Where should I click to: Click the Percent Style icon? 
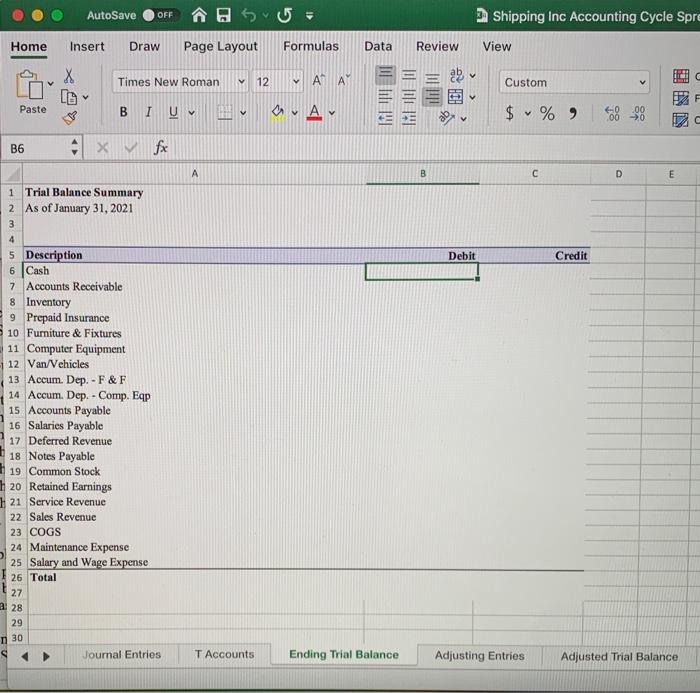click(x=547, y=113)
